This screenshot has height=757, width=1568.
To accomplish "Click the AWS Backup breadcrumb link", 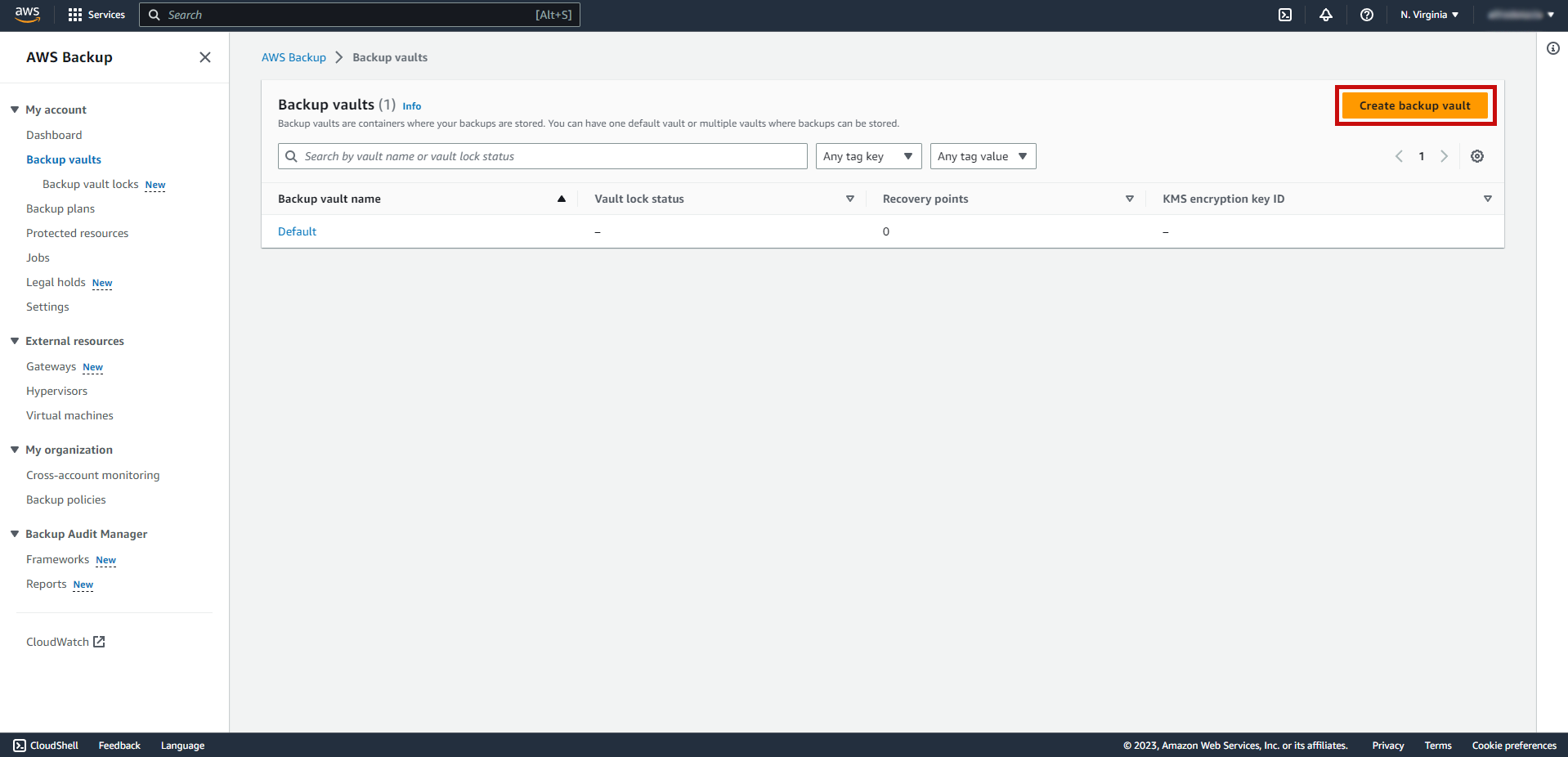I will pos(293,57).
